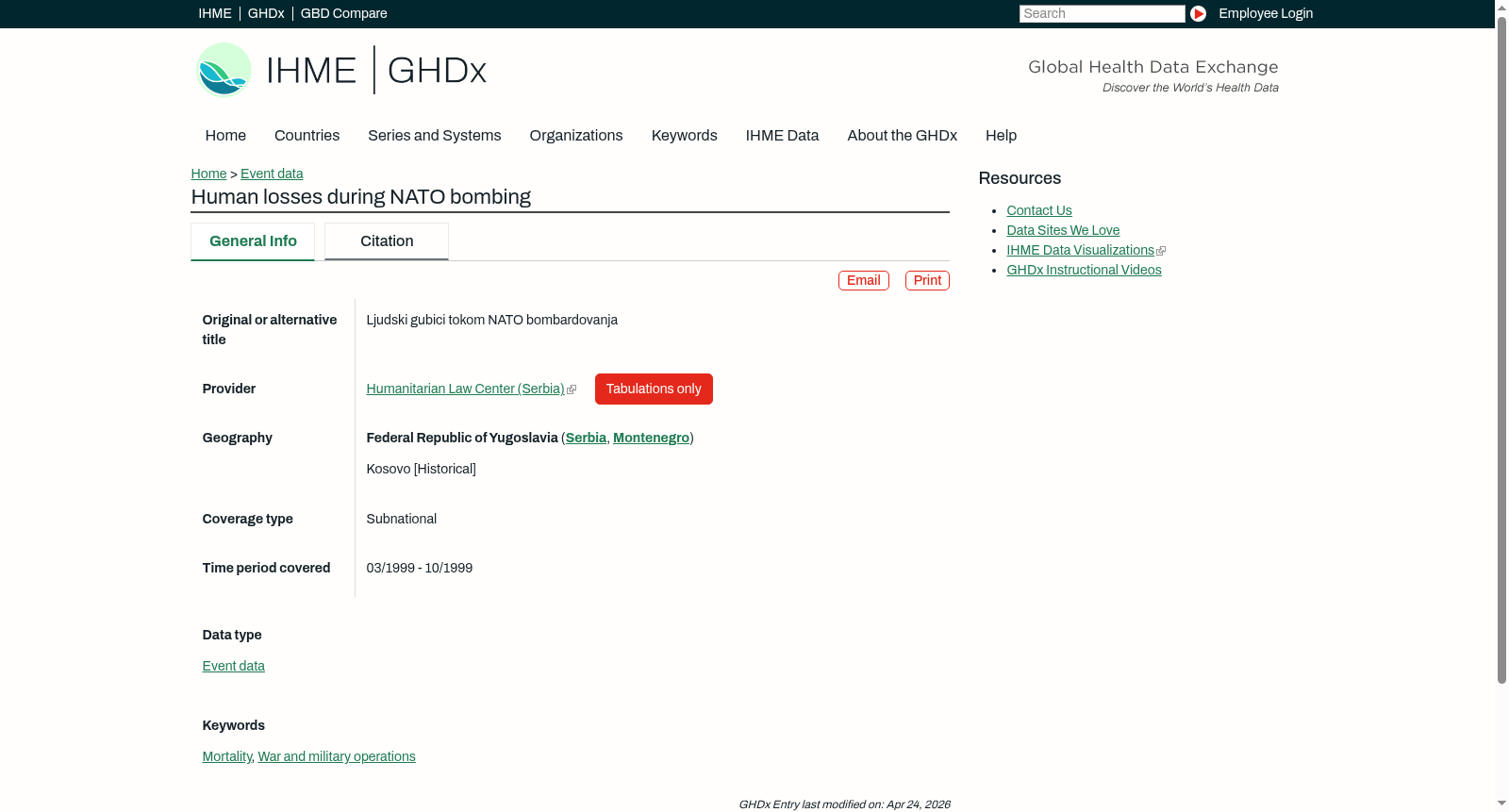This screenshot has width=1509, height=812.
Task: Click the vertical page scrollbar thumb
Action: pos(1501,349)
